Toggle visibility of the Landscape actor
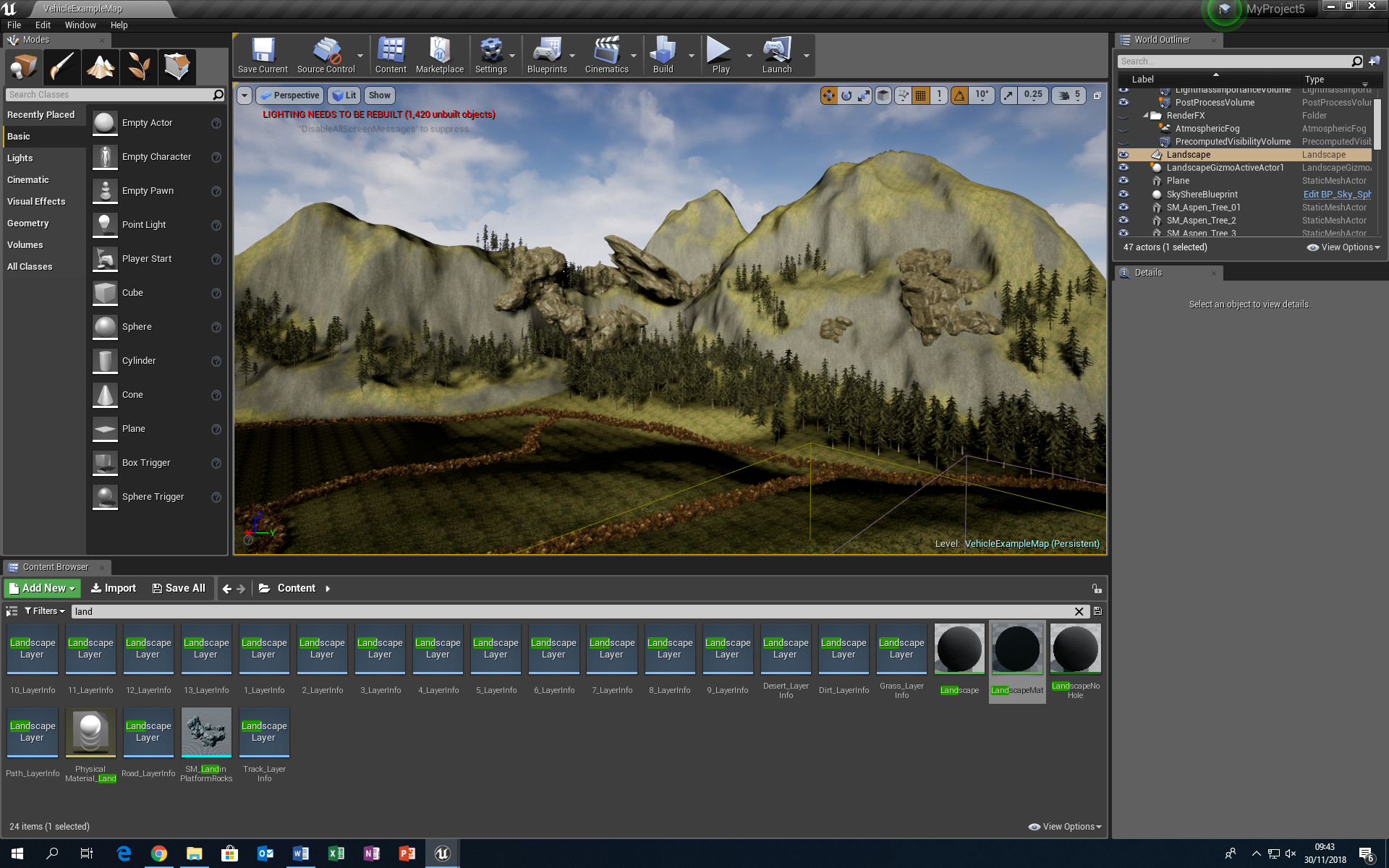 coord(1123,154)
